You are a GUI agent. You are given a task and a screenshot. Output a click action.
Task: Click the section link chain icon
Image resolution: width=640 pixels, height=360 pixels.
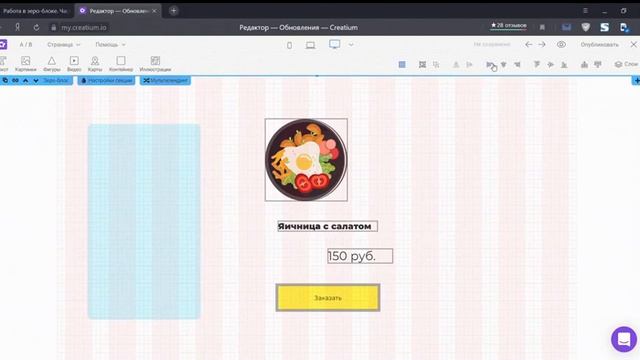point(16,80)
